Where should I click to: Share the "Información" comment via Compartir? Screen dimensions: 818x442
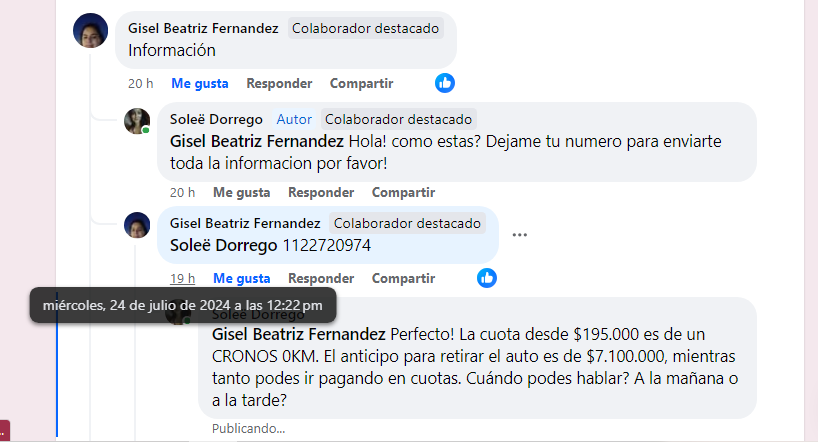[x=361, y=84]
